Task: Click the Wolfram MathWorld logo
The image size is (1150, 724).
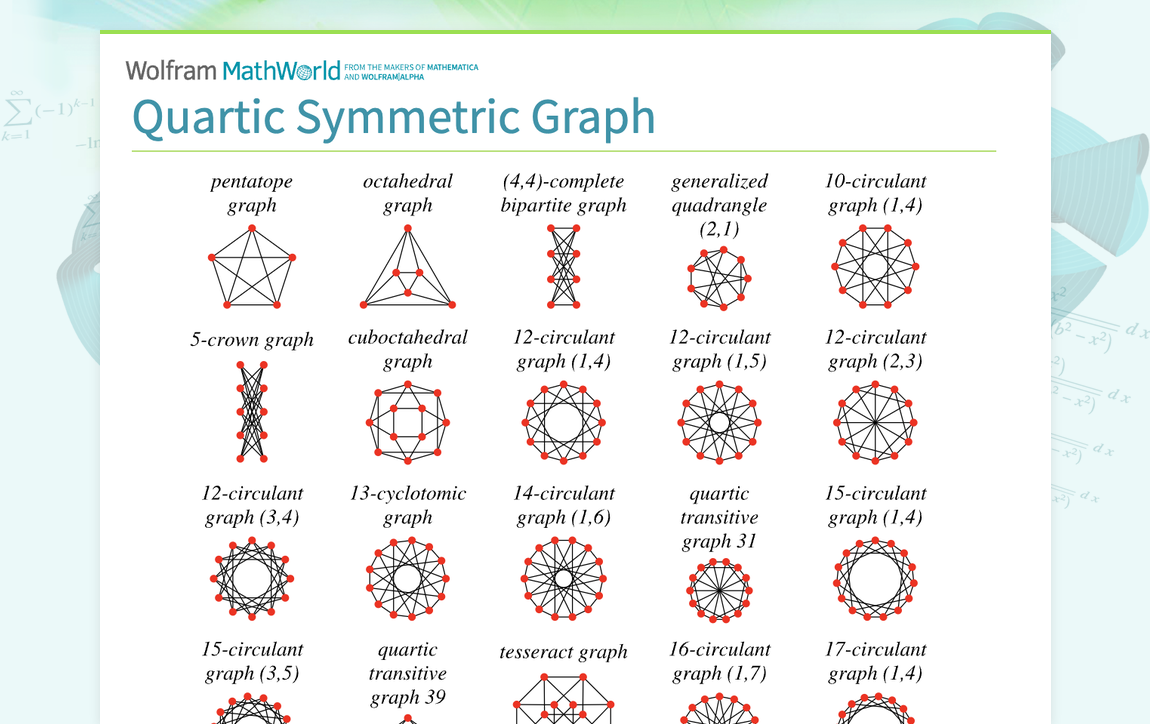Action: click(232, 70)
